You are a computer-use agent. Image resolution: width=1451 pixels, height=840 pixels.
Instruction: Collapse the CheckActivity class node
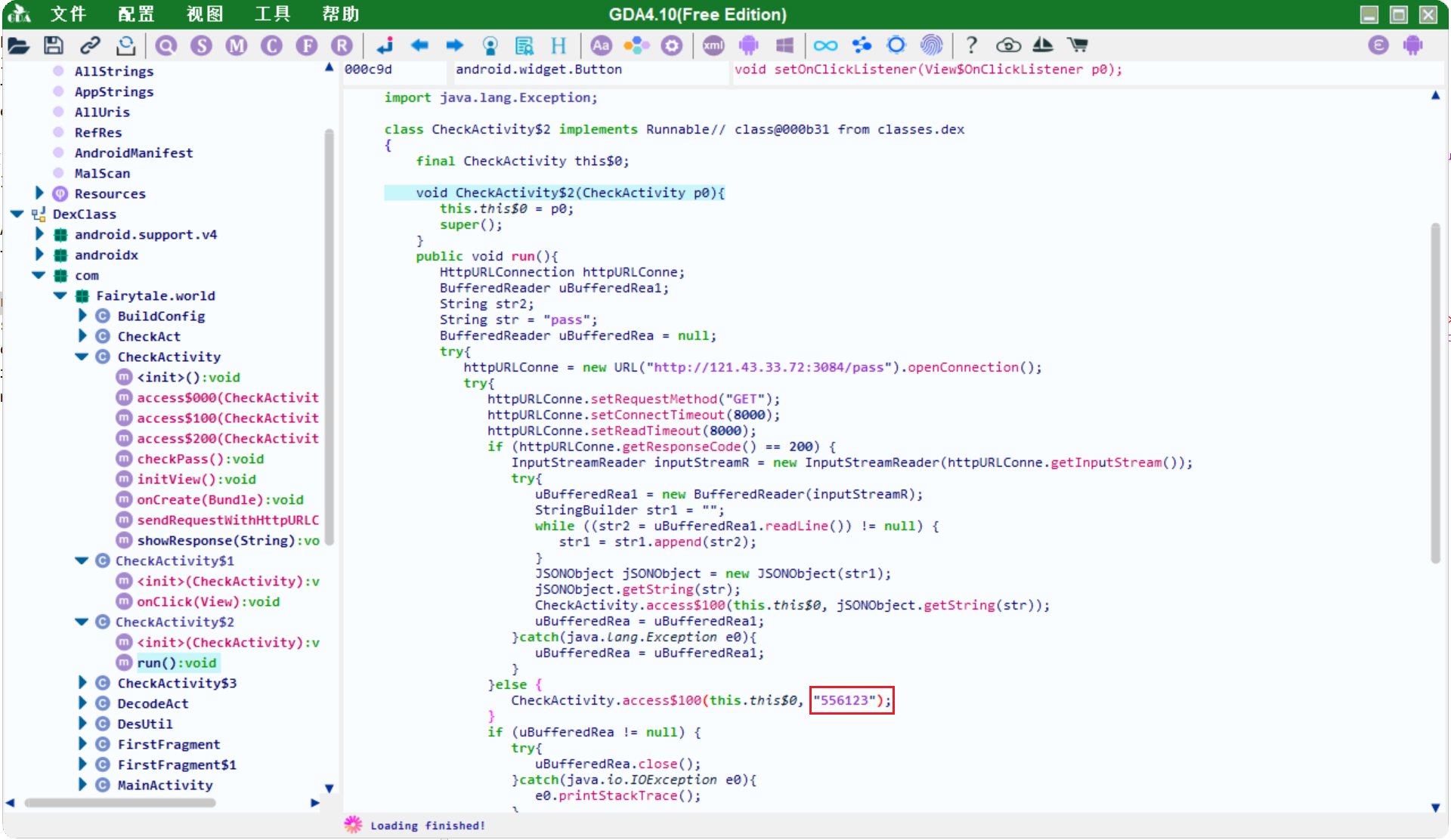coord(82,357)
